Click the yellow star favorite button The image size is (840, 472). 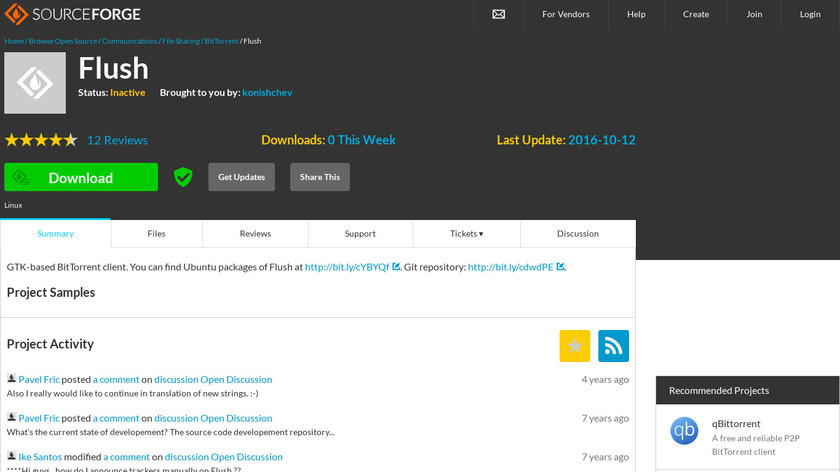(x=574, y=345)
